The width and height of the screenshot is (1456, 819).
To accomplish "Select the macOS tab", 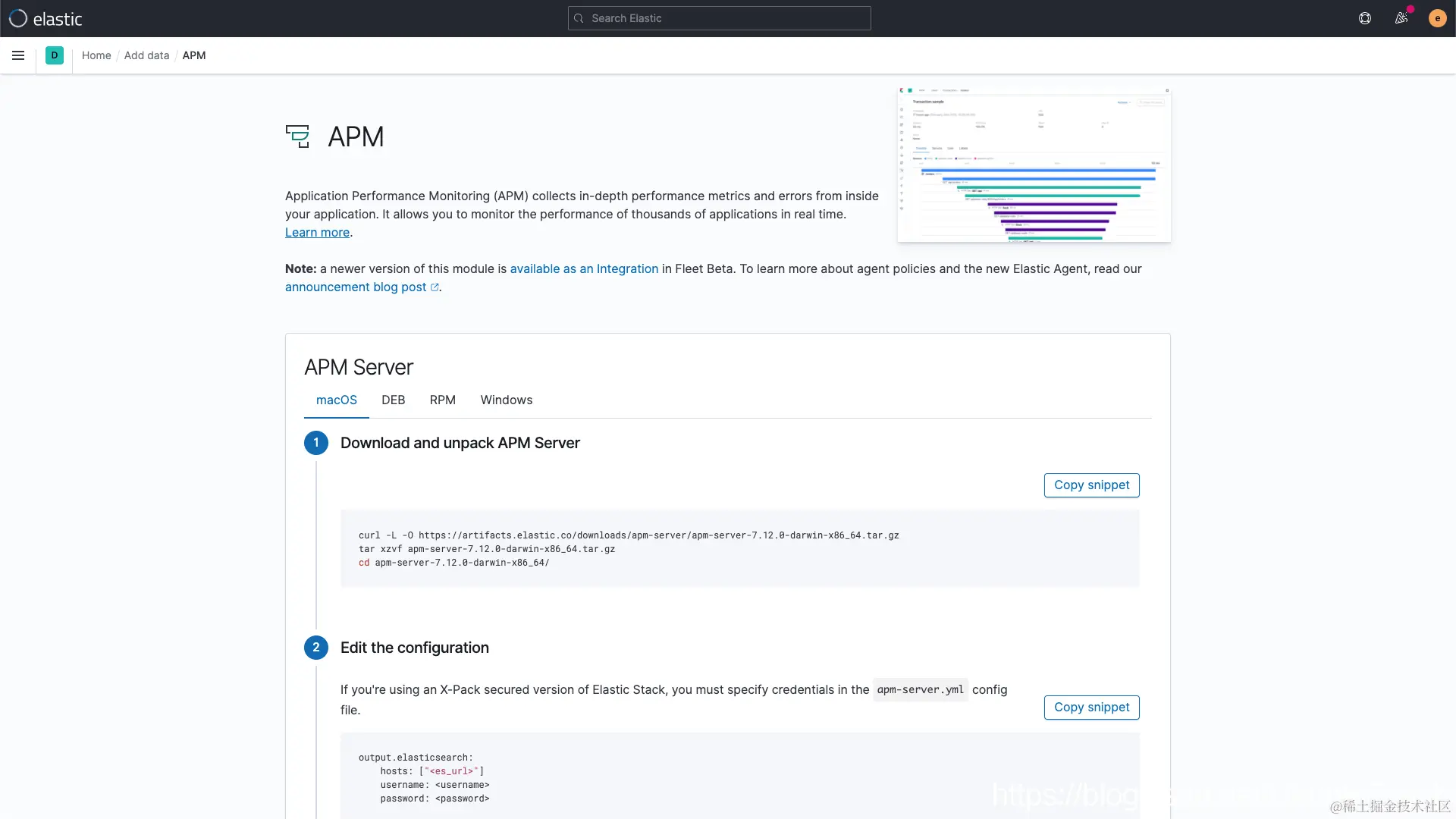I will [336, 400].
